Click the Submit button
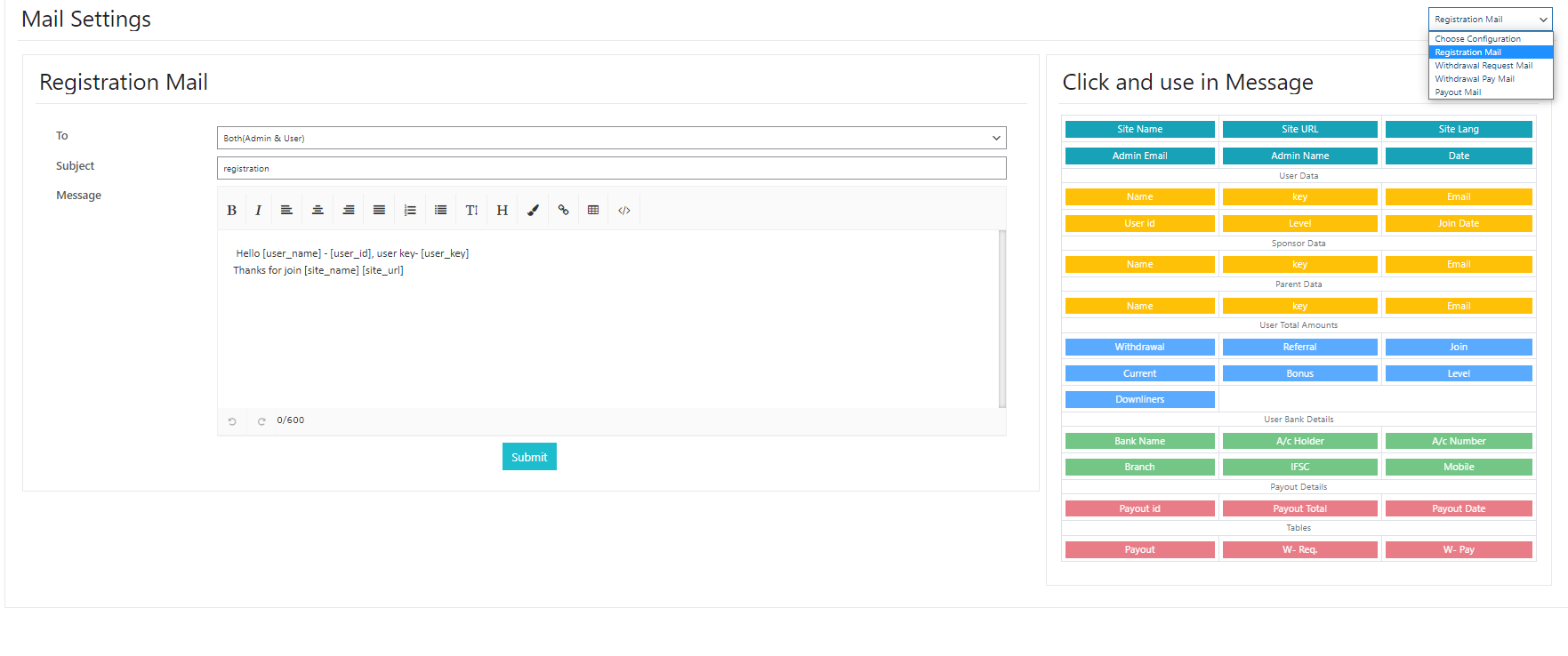1568x656 pixels. click(x=529, y=457)
